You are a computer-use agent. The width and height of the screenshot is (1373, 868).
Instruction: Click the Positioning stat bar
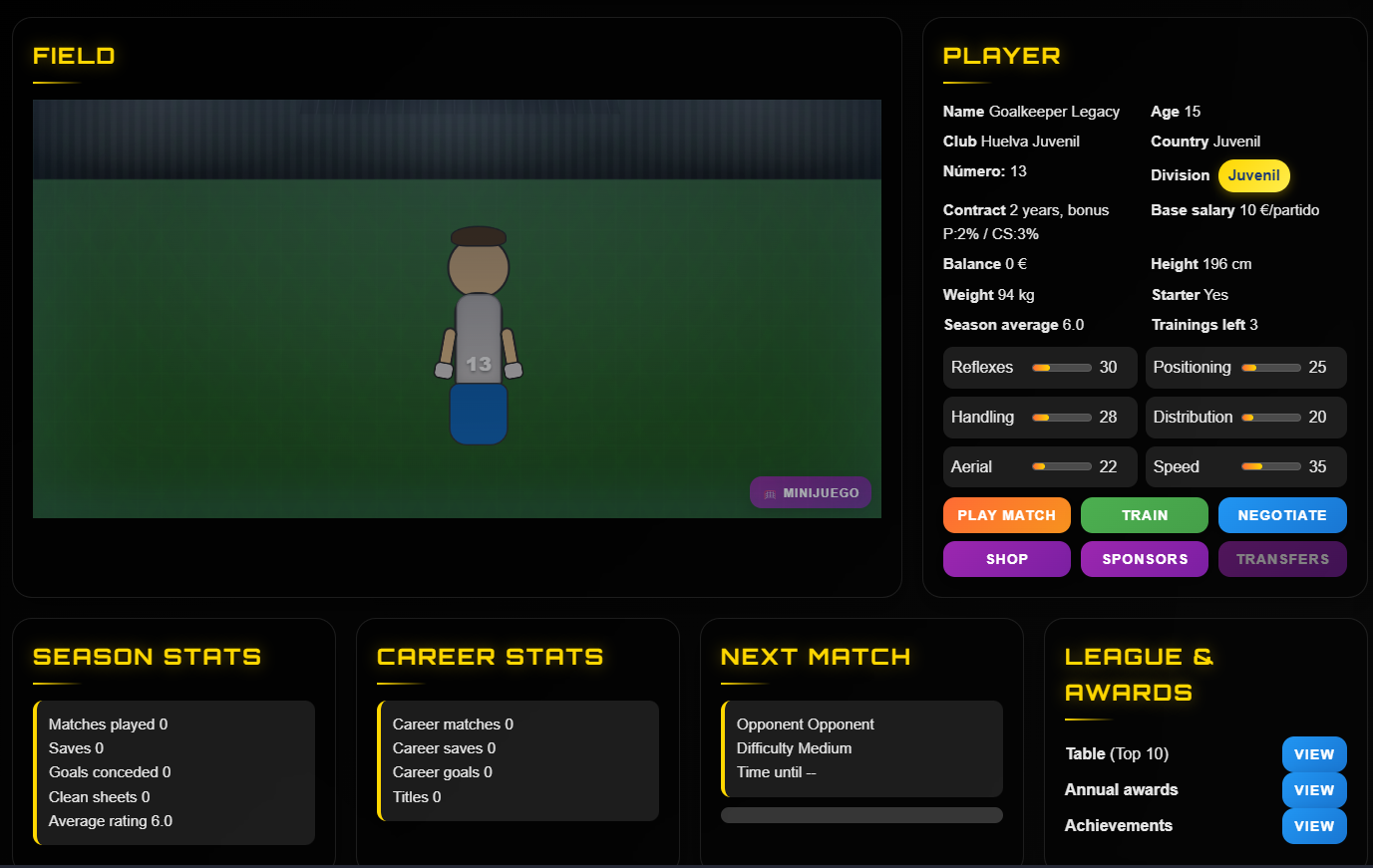point(1270,368)
